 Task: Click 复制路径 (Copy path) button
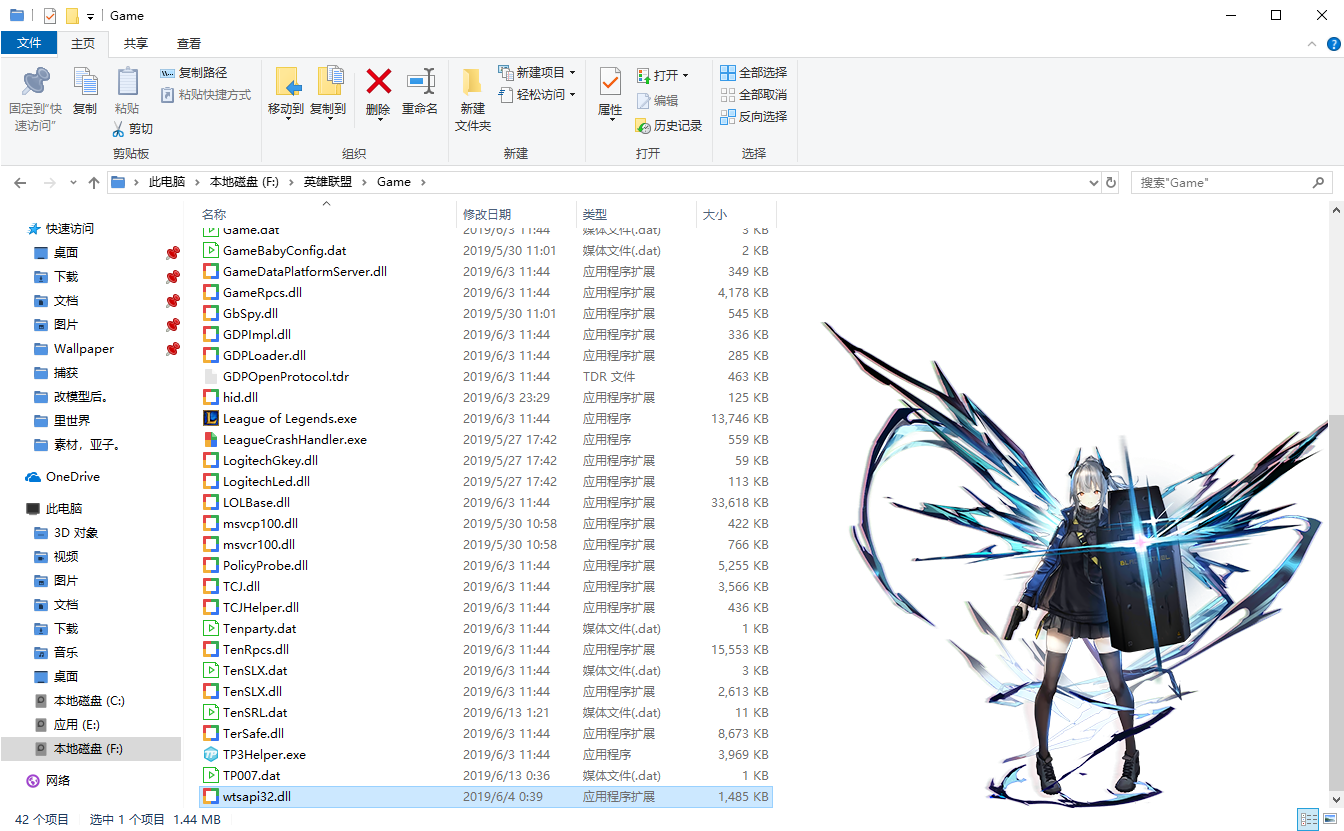point(194,73)
